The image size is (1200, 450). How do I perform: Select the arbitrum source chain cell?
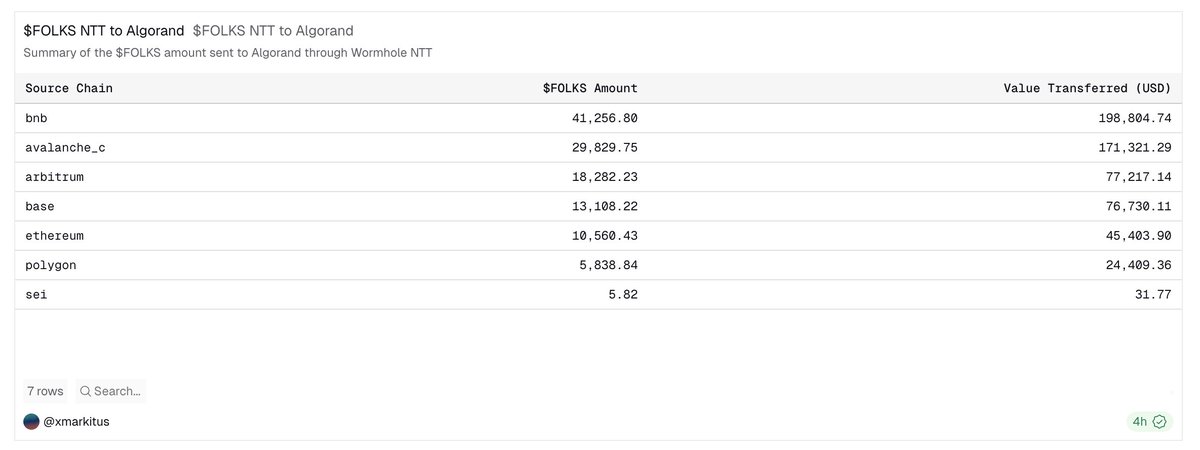[57, 177]
